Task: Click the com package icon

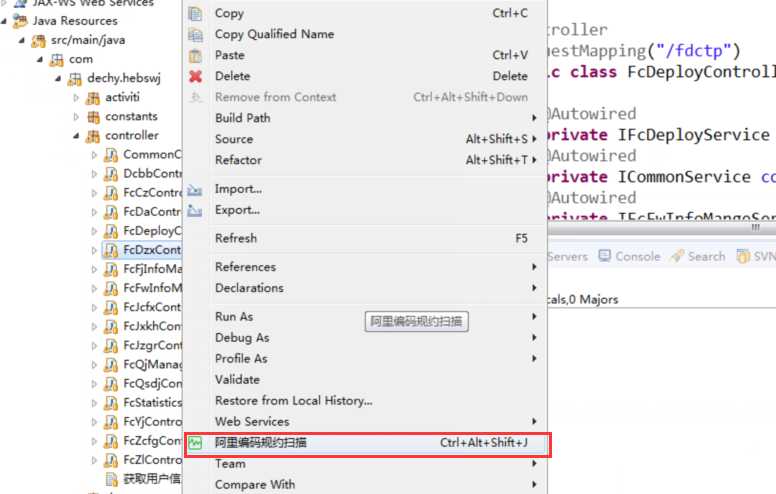Action: [56, 59]
